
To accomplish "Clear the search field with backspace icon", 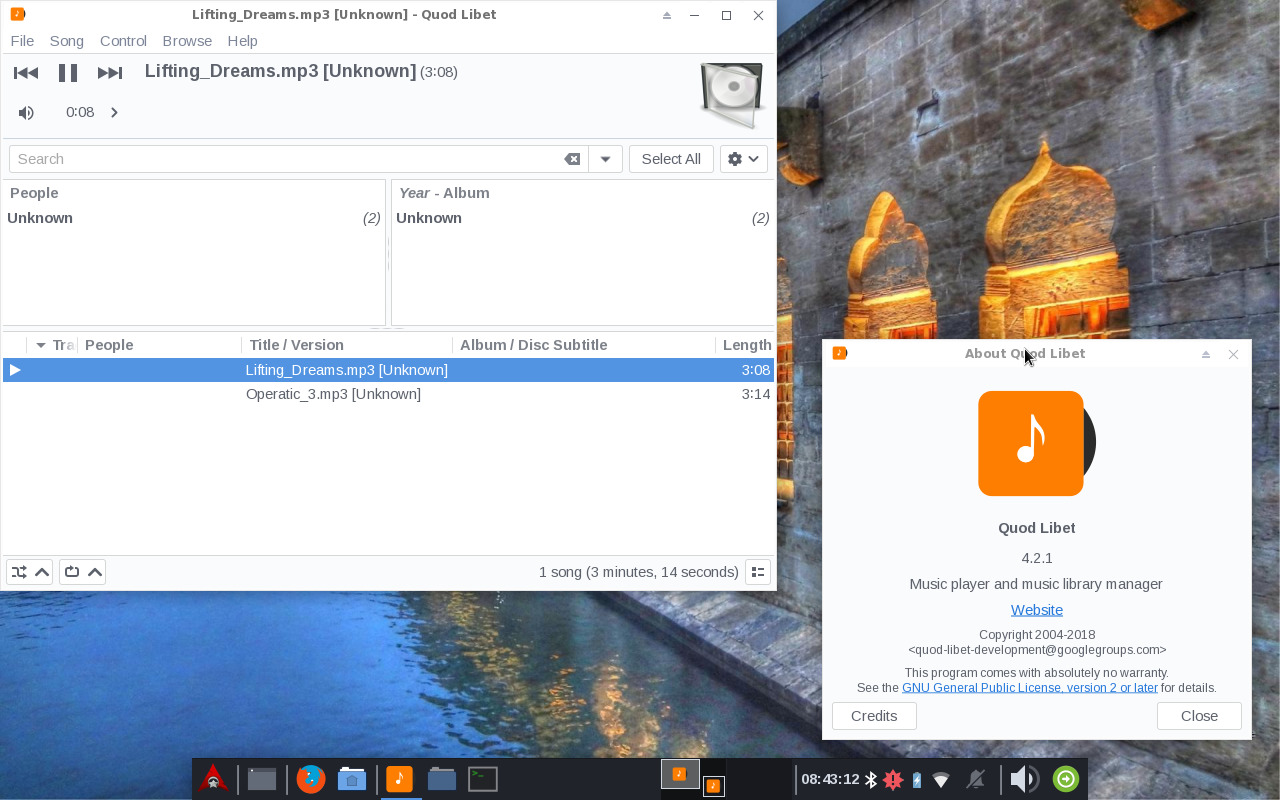I will pos(572,159).
